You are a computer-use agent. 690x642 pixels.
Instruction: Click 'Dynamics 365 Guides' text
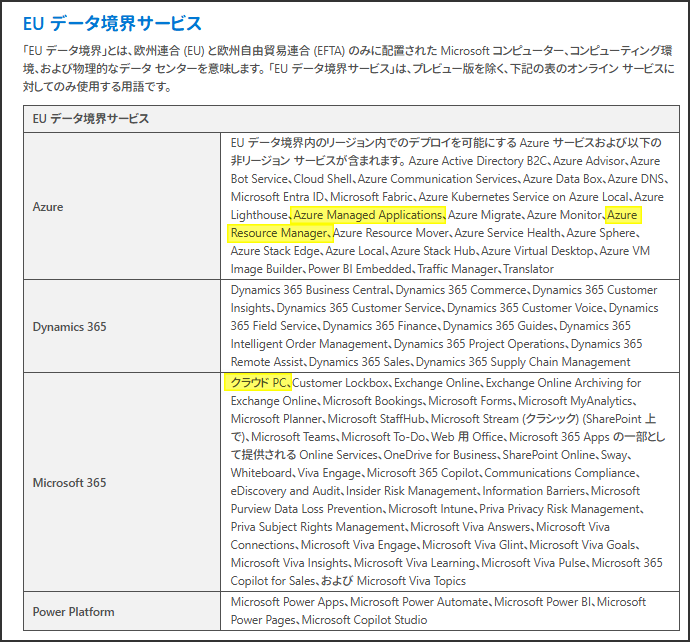(x=498, y=327)
